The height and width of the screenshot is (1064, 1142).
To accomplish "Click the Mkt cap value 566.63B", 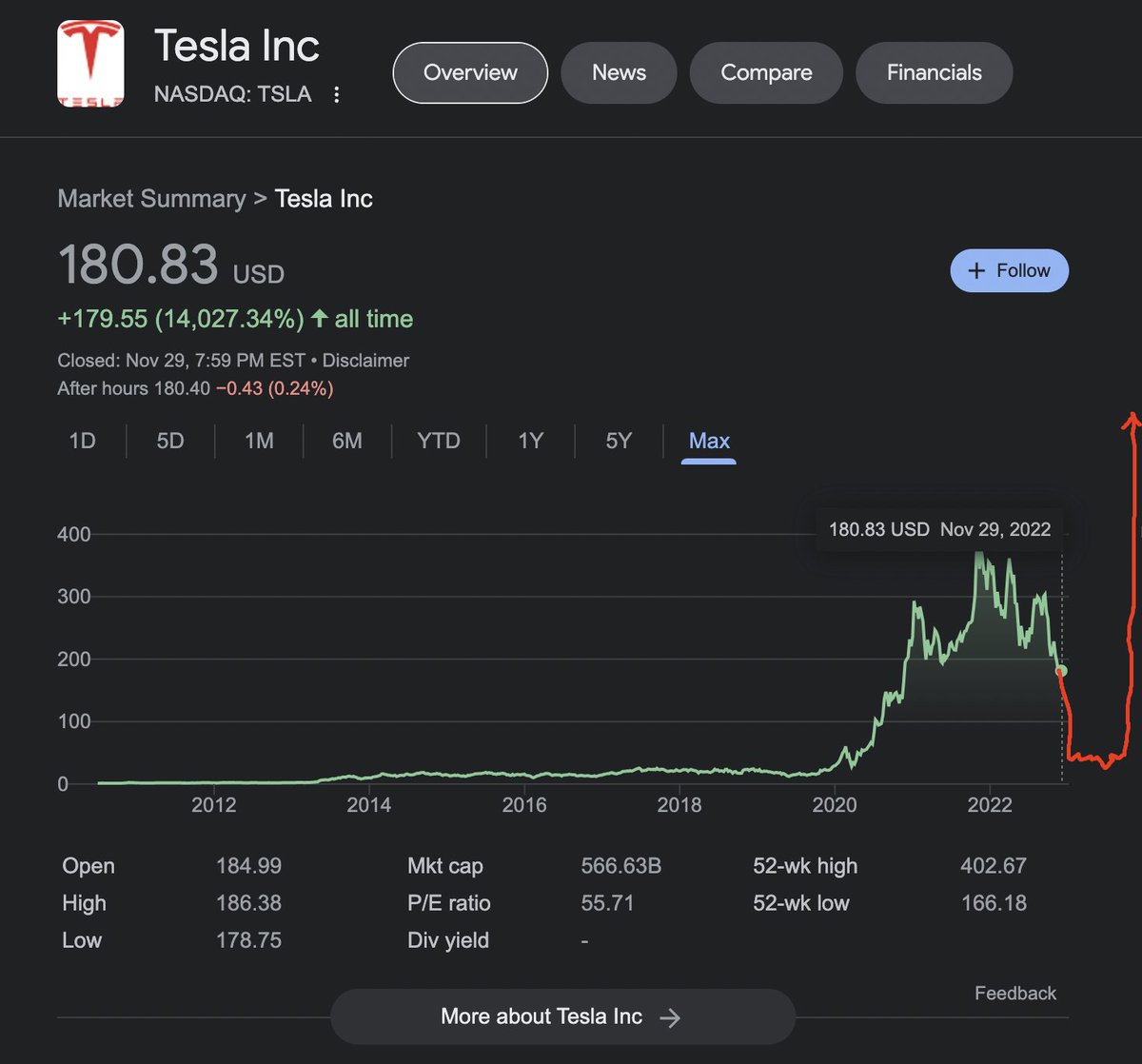I will pos(620,866).
